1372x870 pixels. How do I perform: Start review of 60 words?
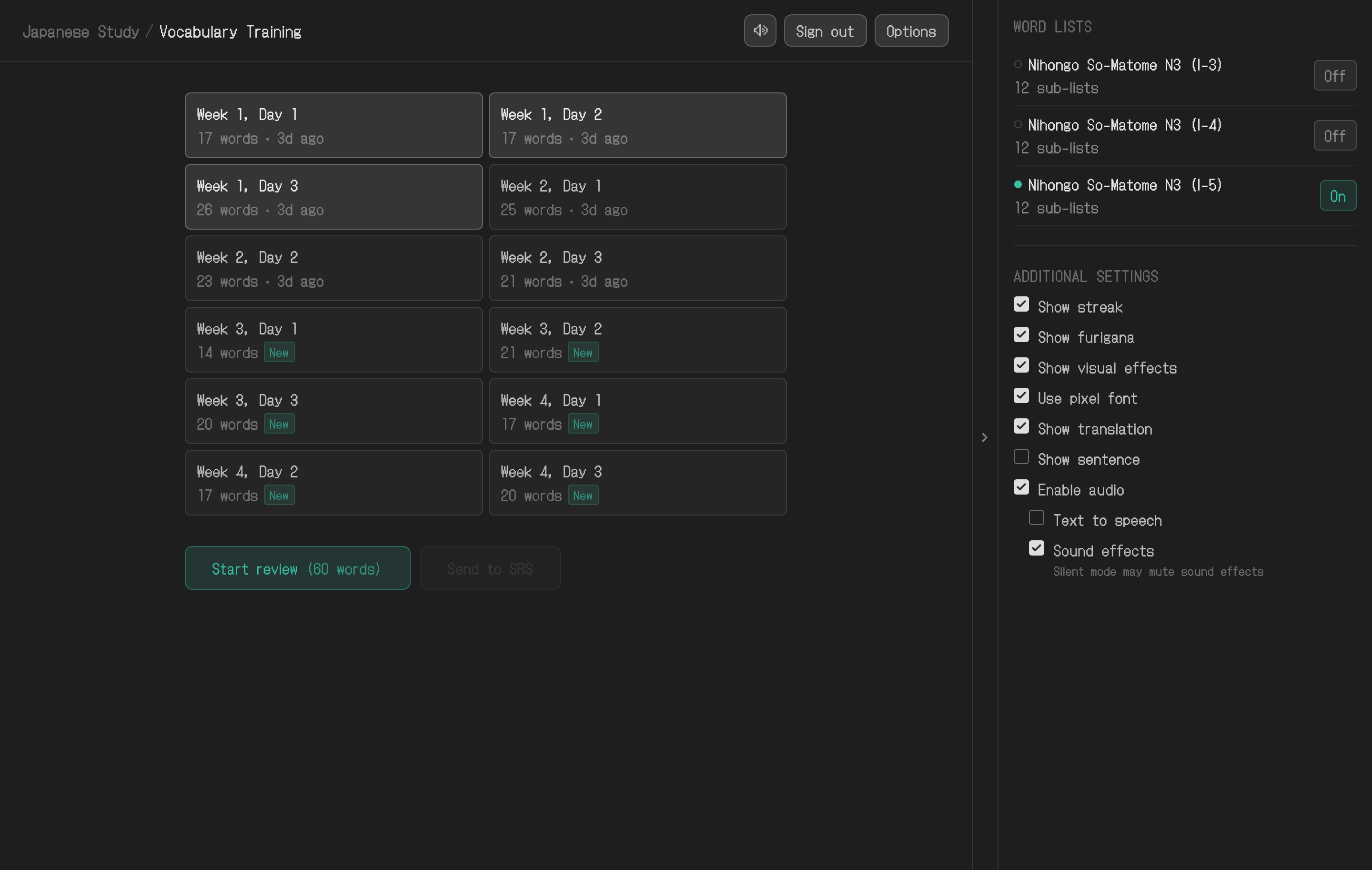coord(297,568)
